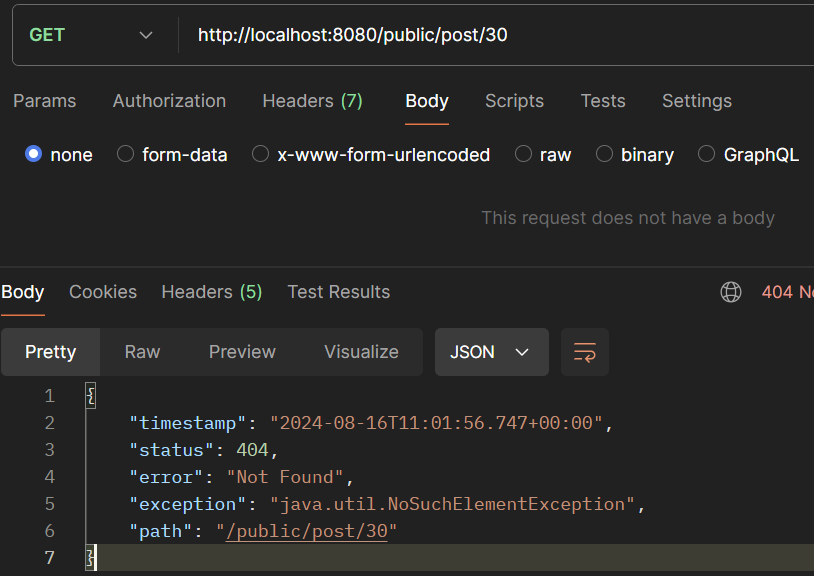Open the Tests tab
Viewport: 814px width, 576px height.
pos(603,101)
